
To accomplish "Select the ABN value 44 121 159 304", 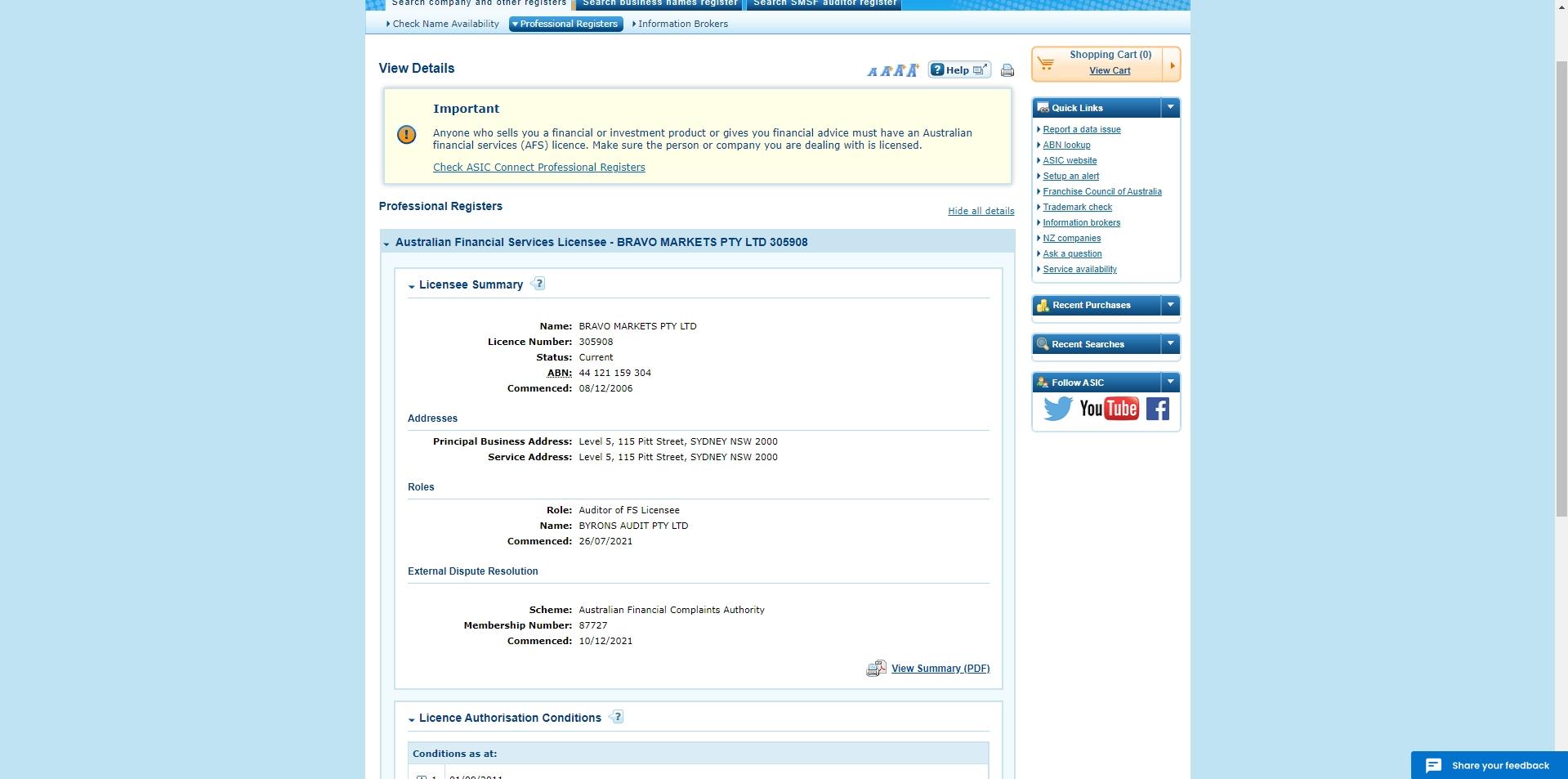I will tap(614, 373).
